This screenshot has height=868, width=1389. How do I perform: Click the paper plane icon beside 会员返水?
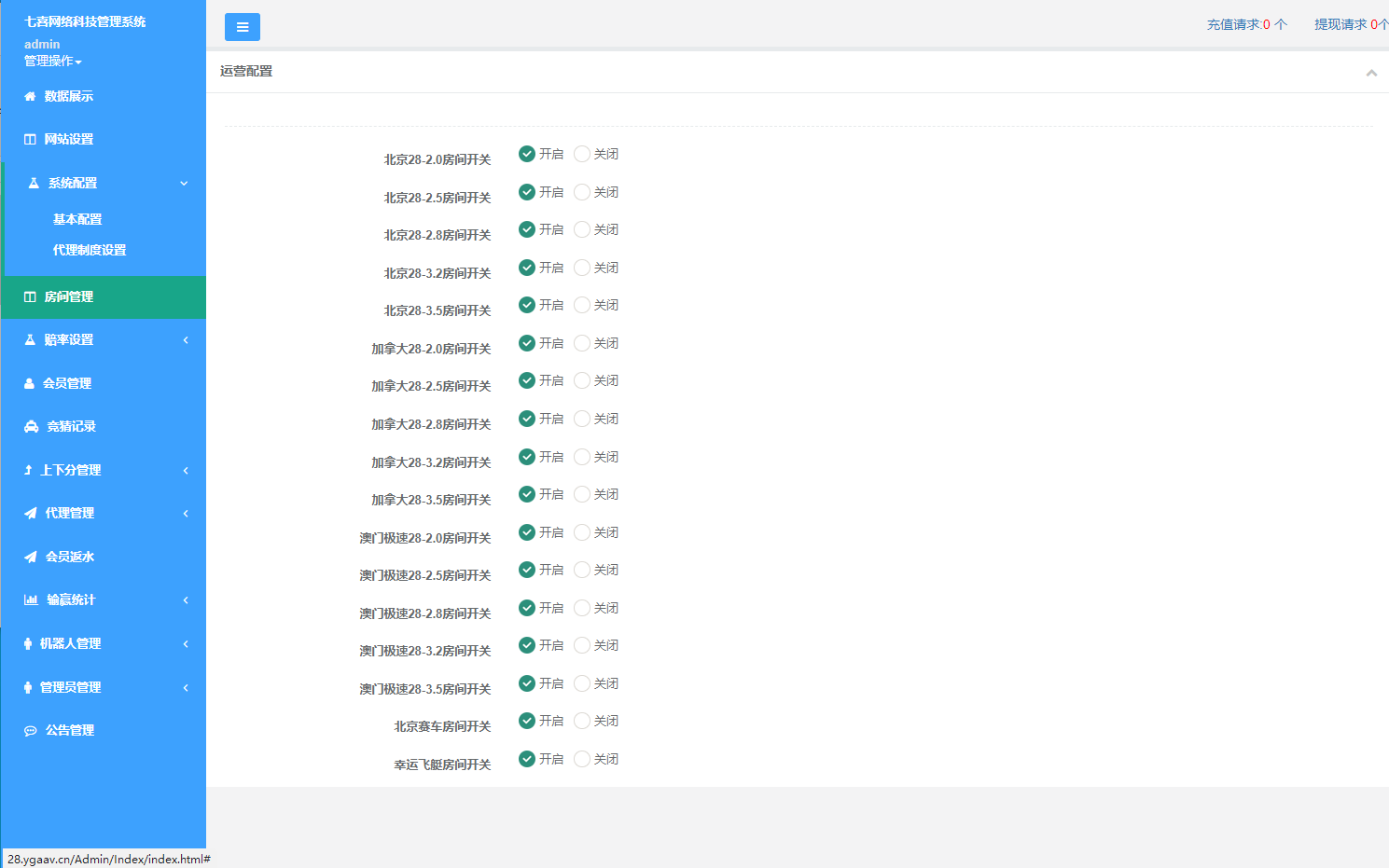31,557
